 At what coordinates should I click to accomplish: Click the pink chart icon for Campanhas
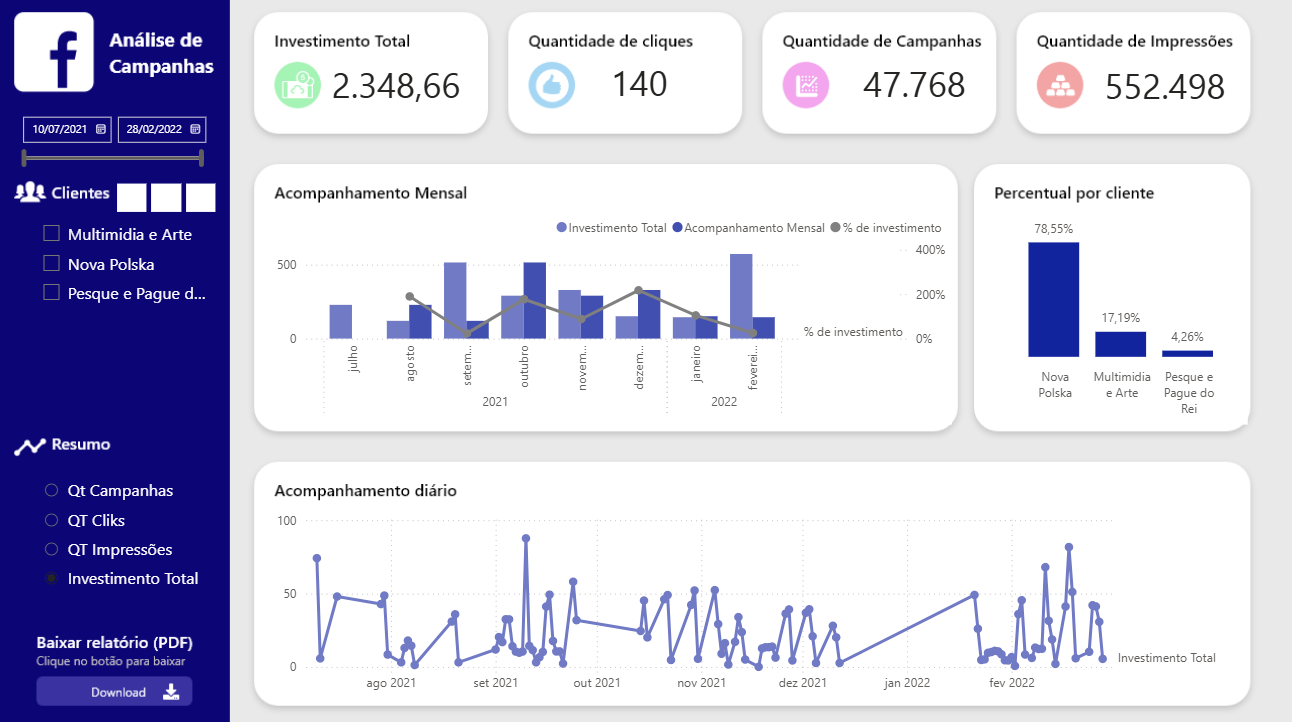pyautogui.click(x=806, y=86)
